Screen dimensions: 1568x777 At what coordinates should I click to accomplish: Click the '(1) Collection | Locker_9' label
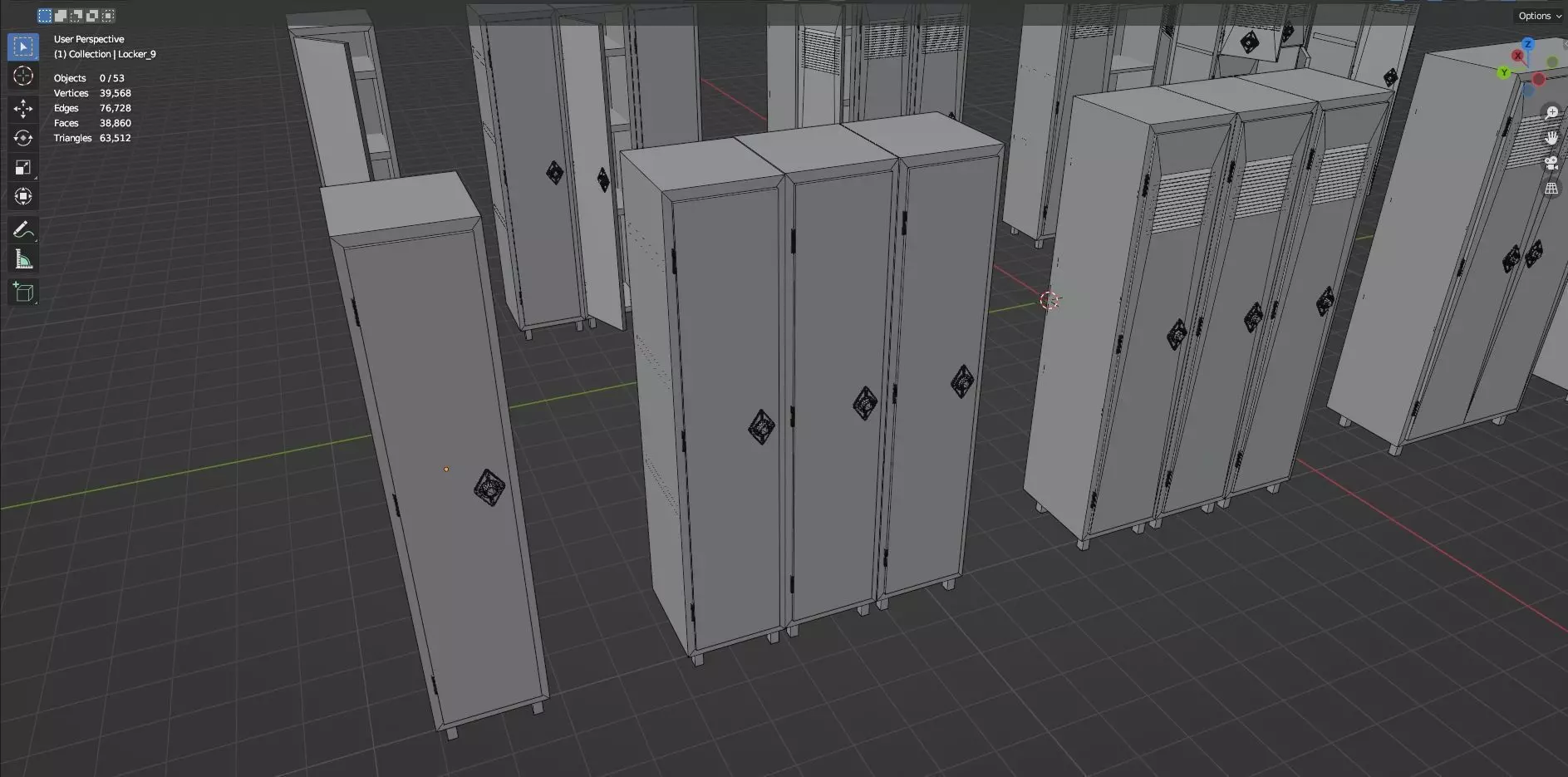105,54
